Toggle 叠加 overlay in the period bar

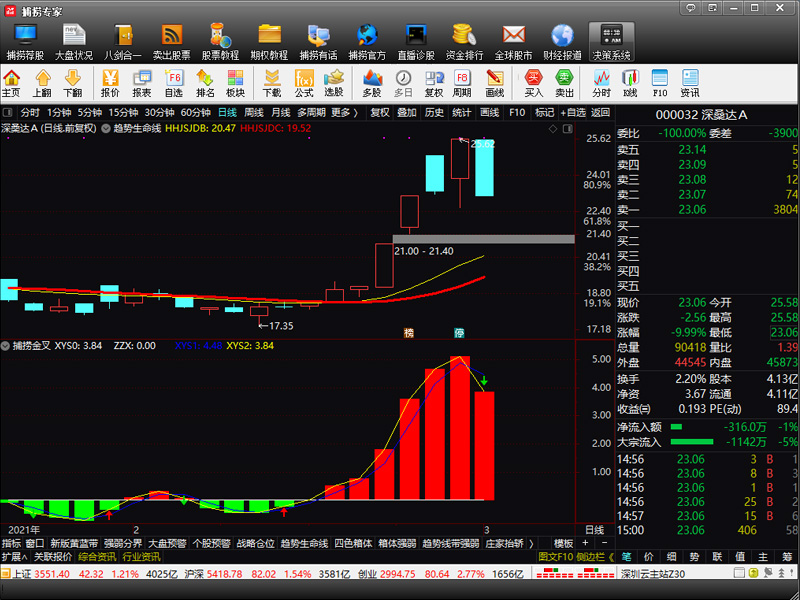tap(407, 113)
